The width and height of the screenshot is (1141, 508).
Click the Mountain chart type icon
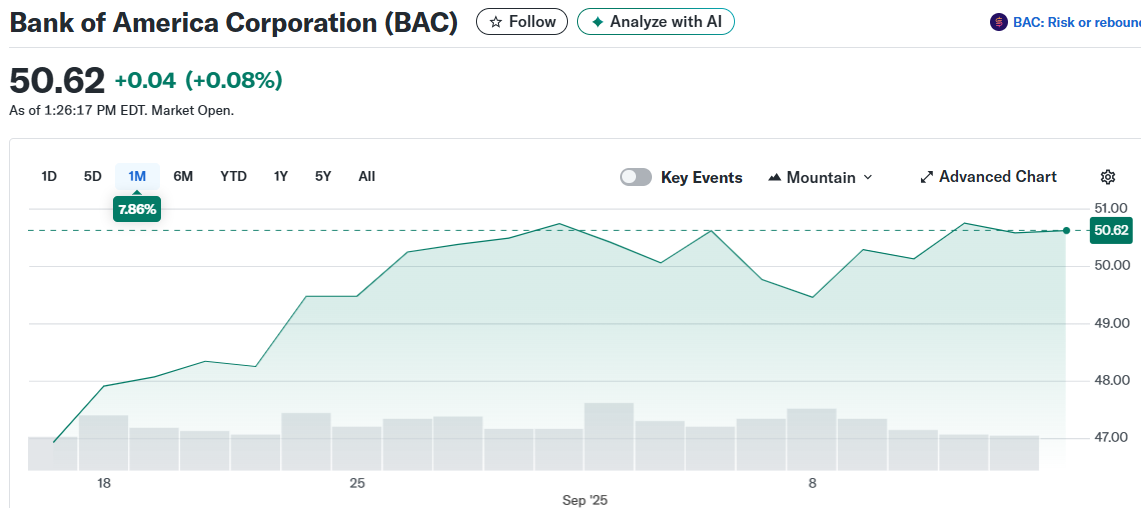coord(775,177)
